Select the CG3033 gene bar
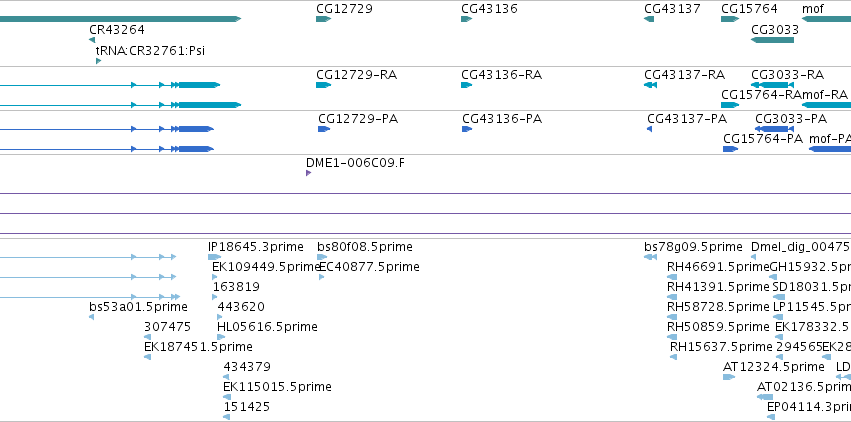 coord(772,40)
